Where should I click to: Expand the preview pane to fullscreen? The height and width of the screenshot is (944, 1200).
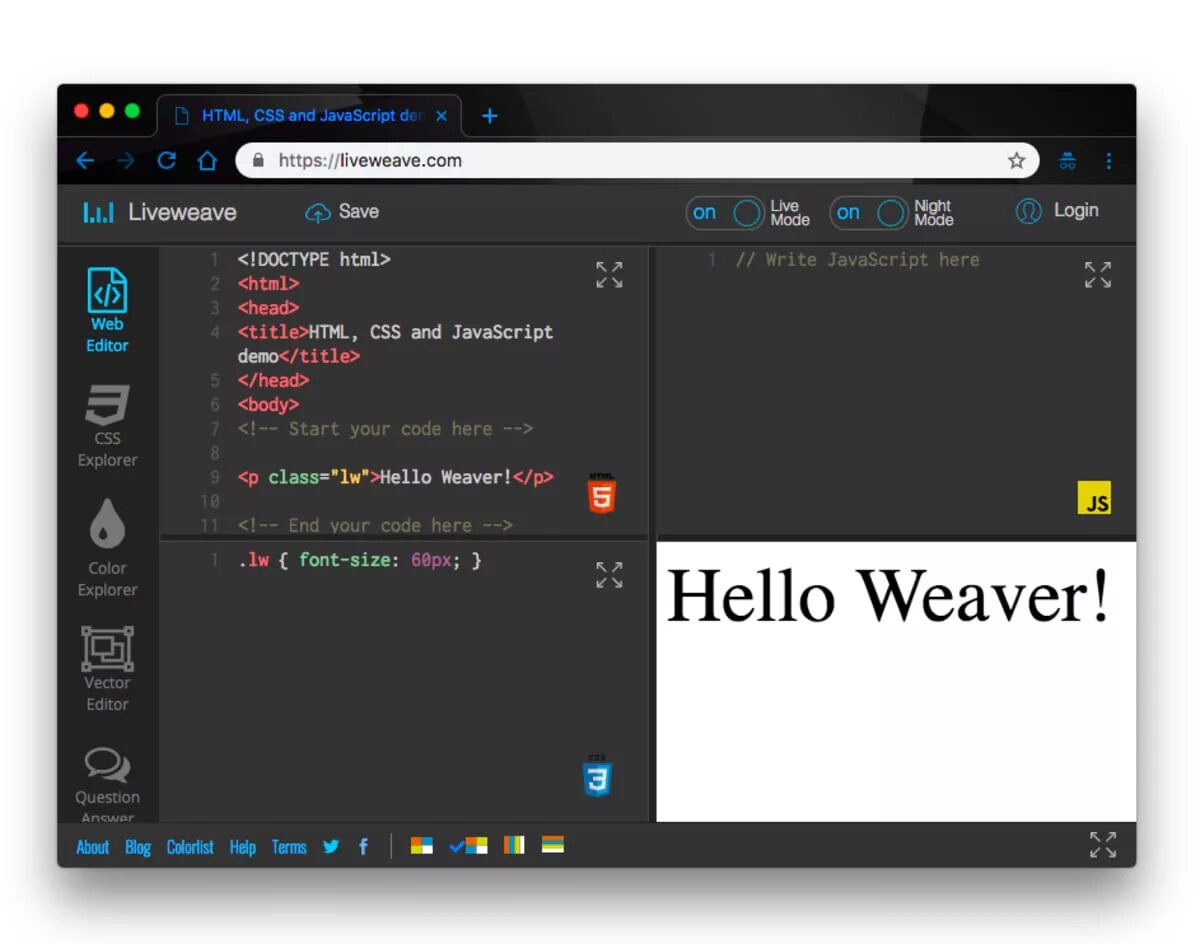(1103, 845)
